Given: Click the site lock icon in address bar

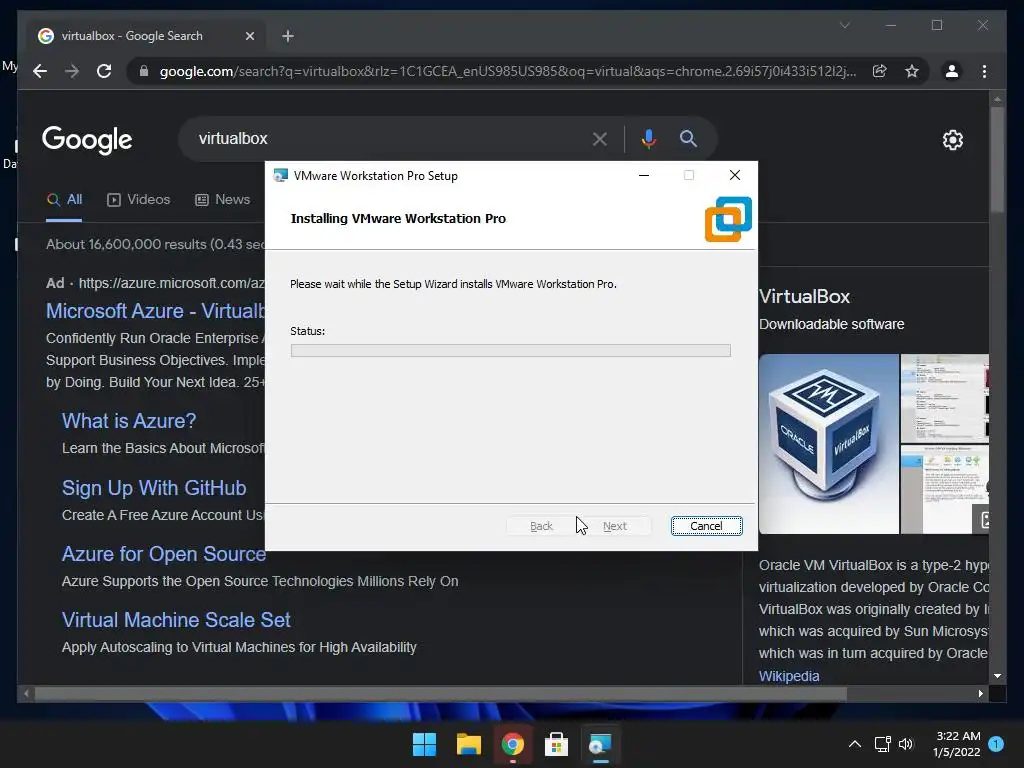Looking at the screenshot, I should [144, 71].
